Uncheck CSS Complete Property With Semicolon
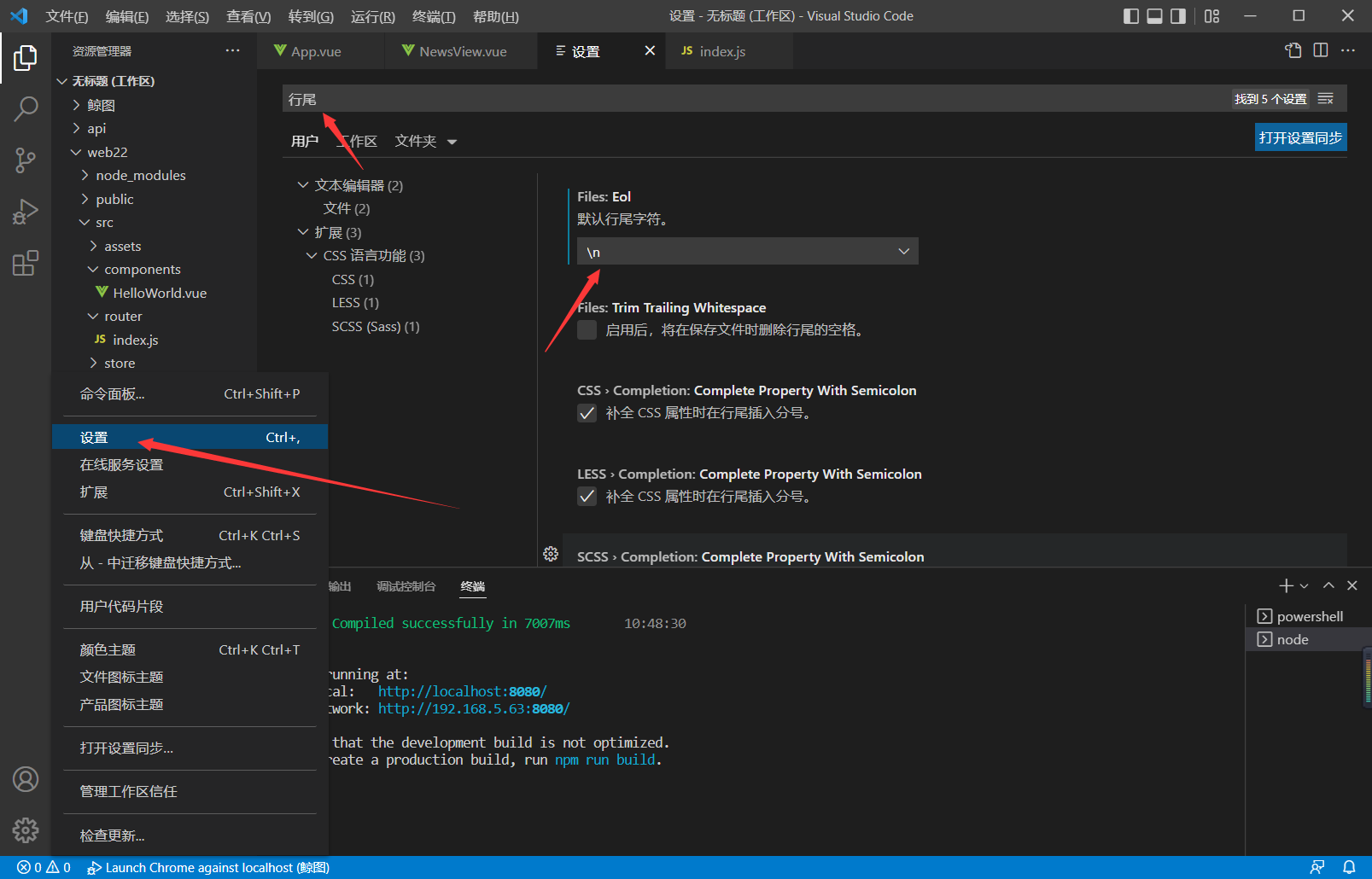1372x879 pixels. coord(587,413)
